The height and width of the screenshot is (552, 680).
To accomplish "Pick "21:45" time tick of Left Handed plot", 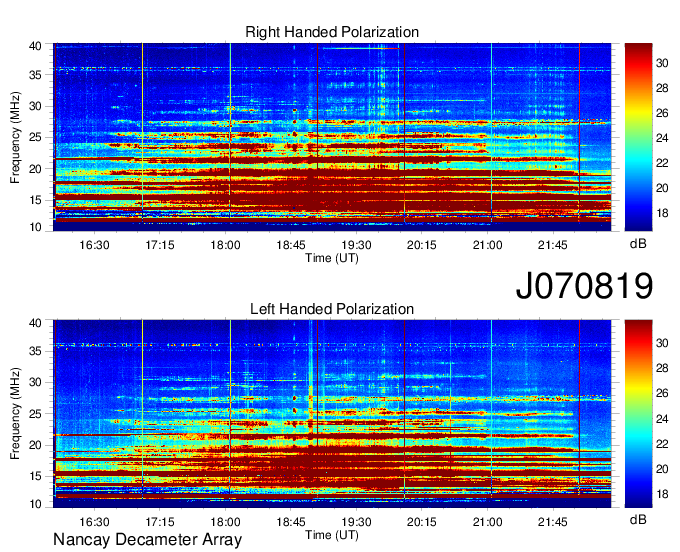I will coord(552,522).
